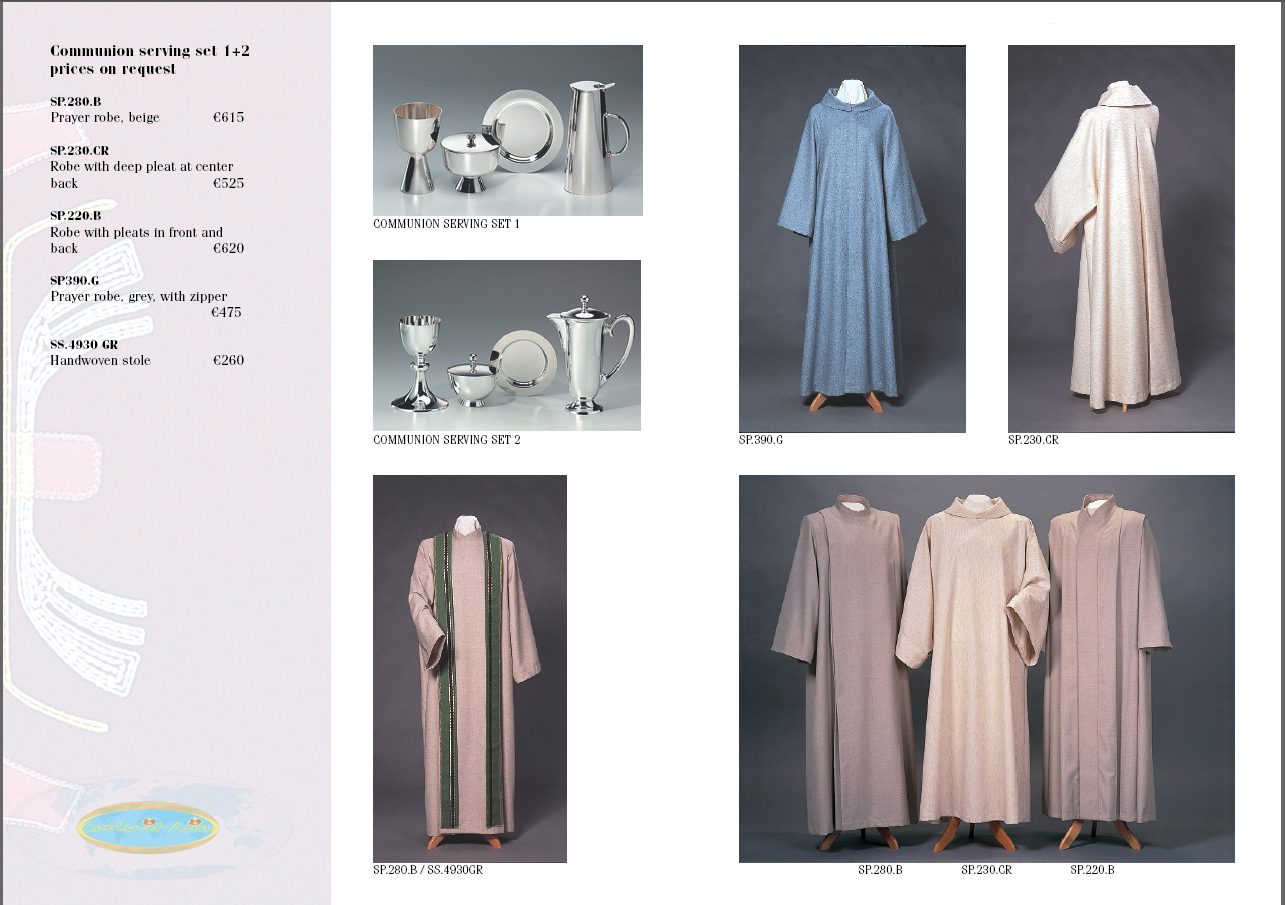Click the 'Handwoven stole' description text
Screen dimensions: 1285x905
100,361
